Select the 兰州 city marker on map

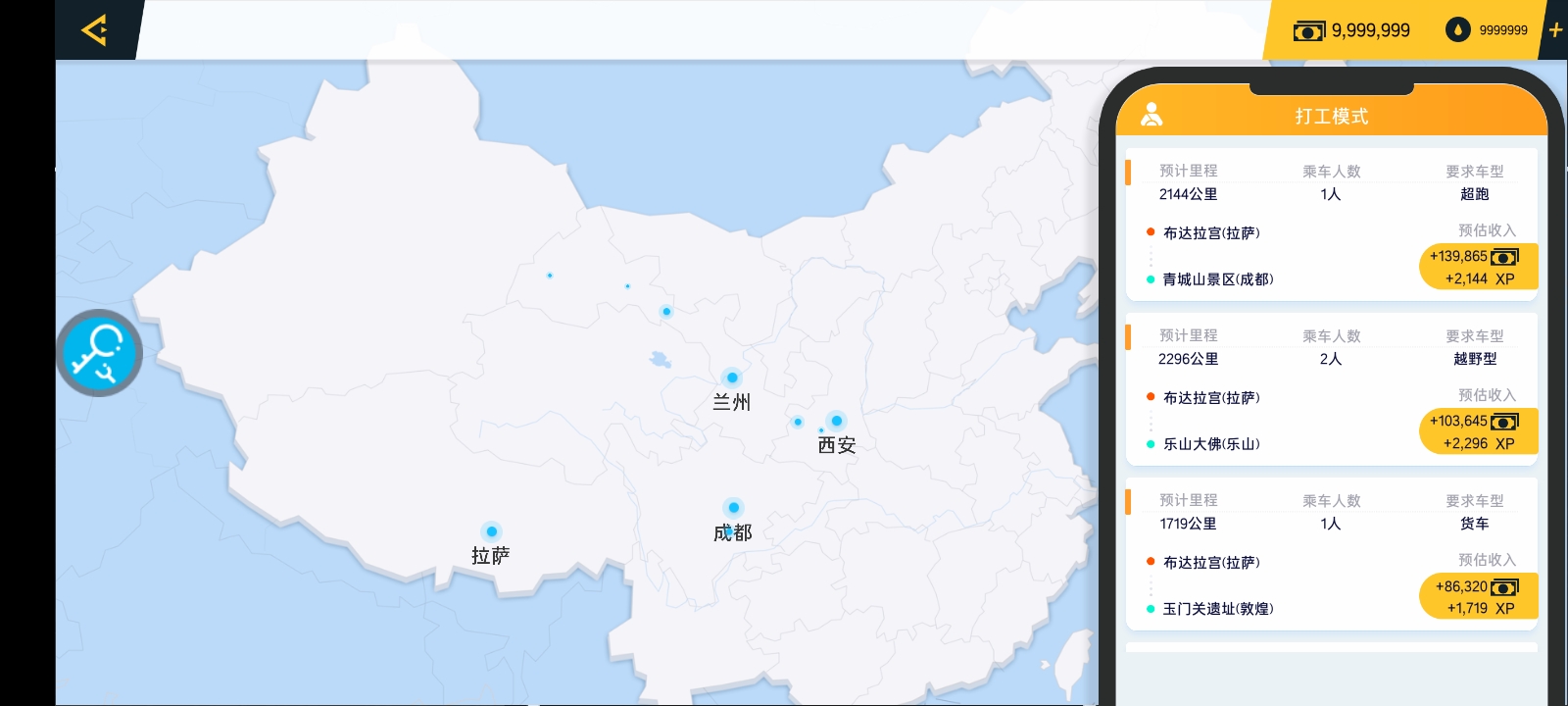732,378
